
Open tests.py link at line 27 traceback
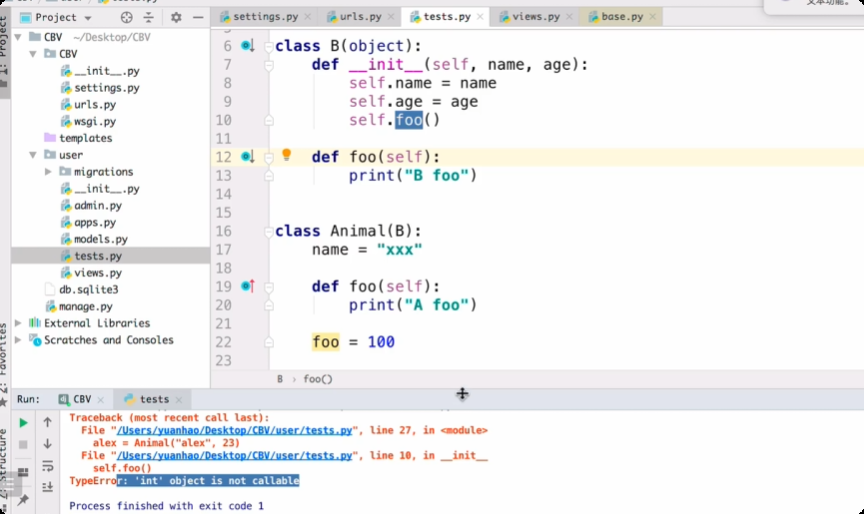pyautogui.click(x=234, y=430)
